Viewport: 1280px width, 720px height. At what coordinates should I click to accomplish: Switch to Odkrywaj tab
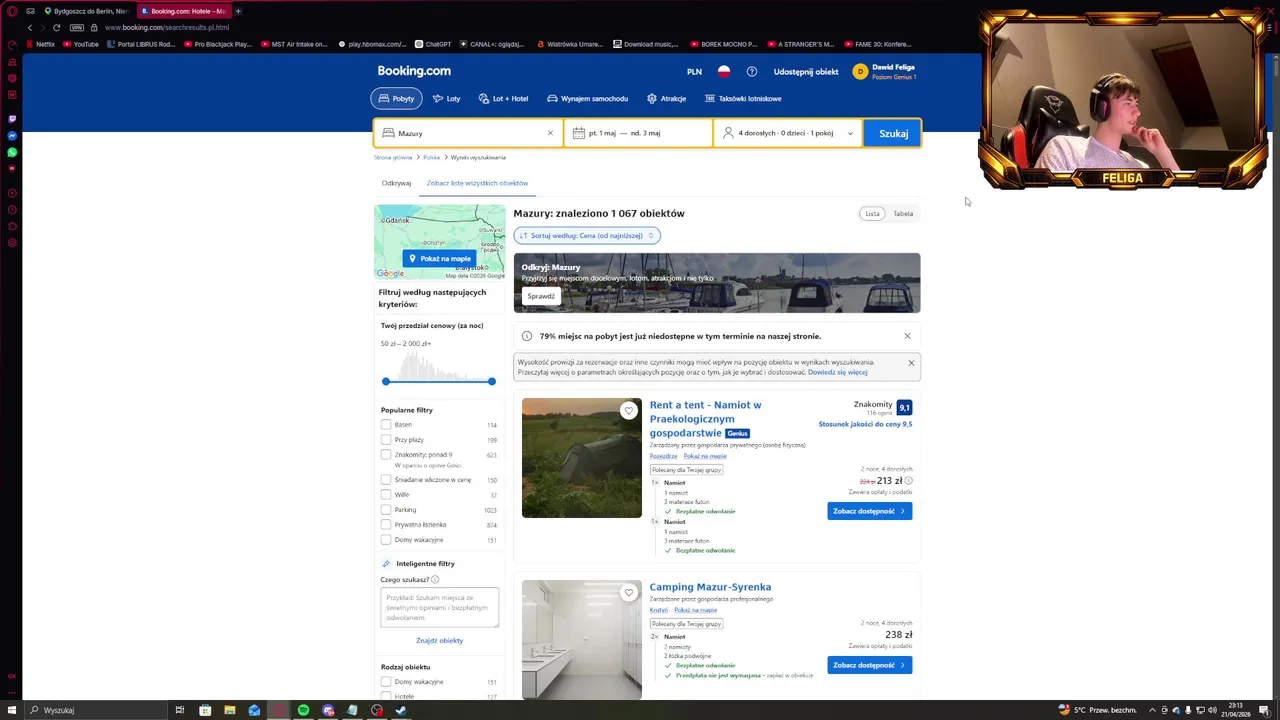pos(396,183)
